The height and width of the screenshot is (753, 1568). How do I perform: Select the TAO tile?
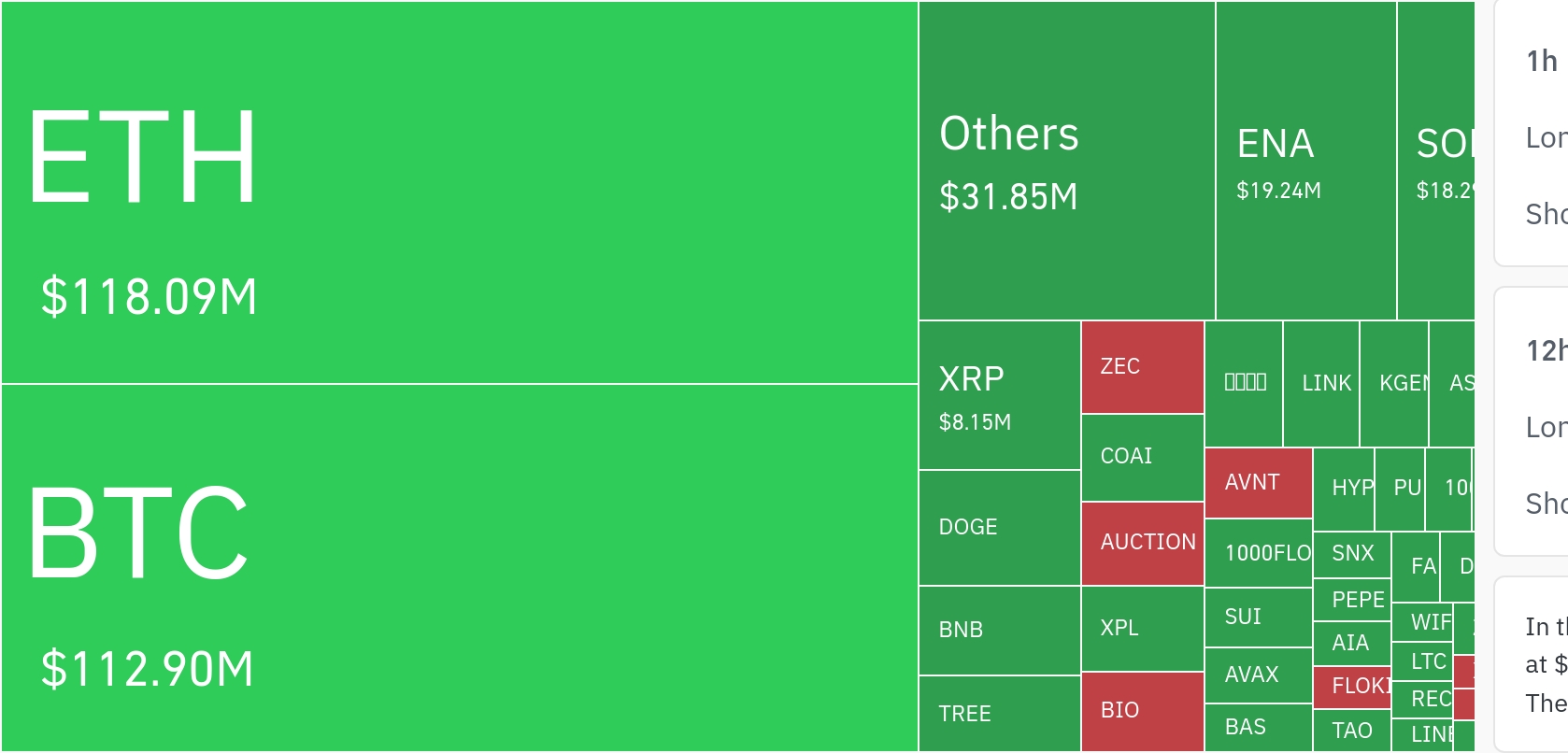pos(1351,731)
